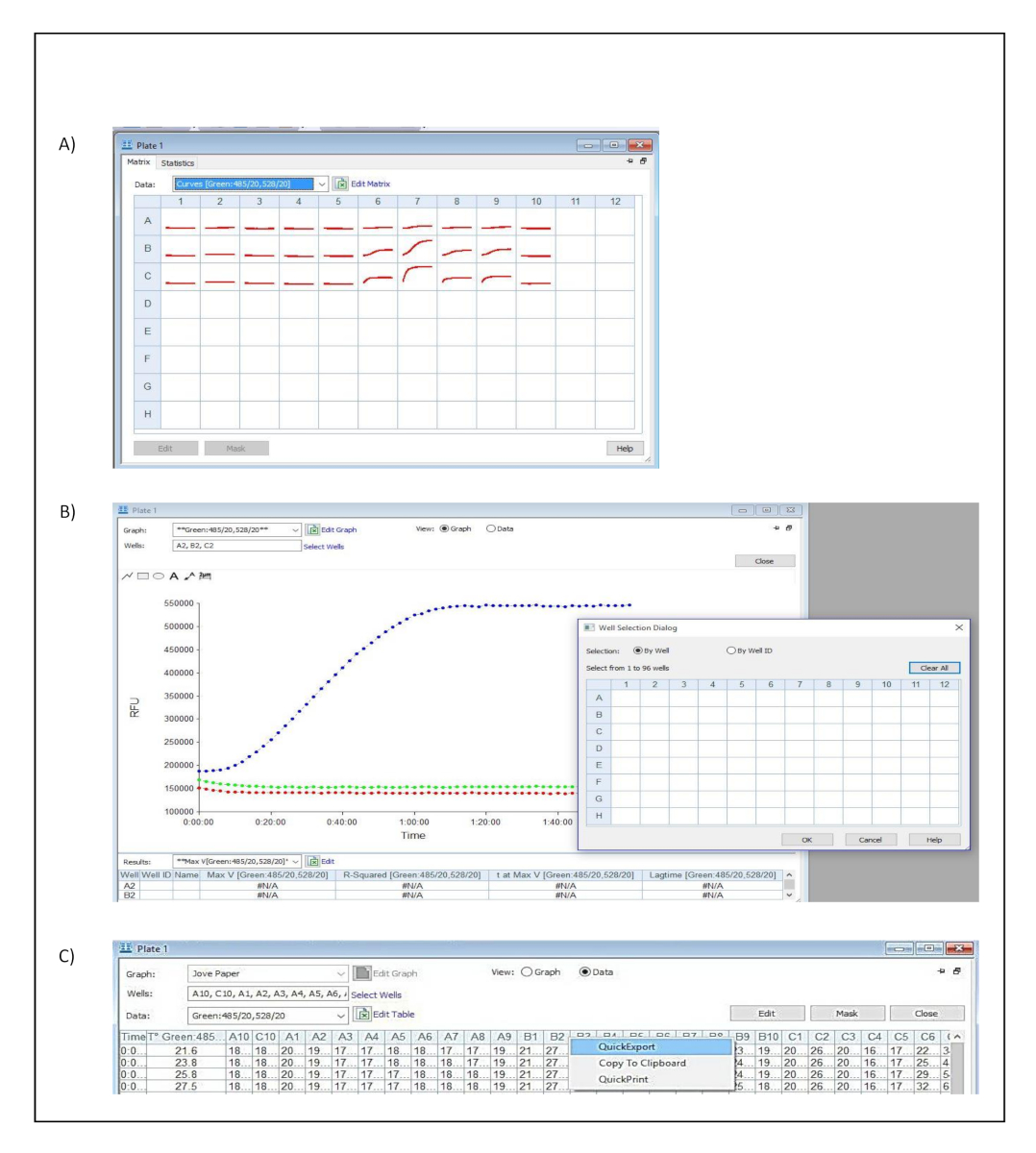Viewport: 1036px width, 1153px height.
Task: Select the Graph view radio button in panel C
Action: point(527,971)
